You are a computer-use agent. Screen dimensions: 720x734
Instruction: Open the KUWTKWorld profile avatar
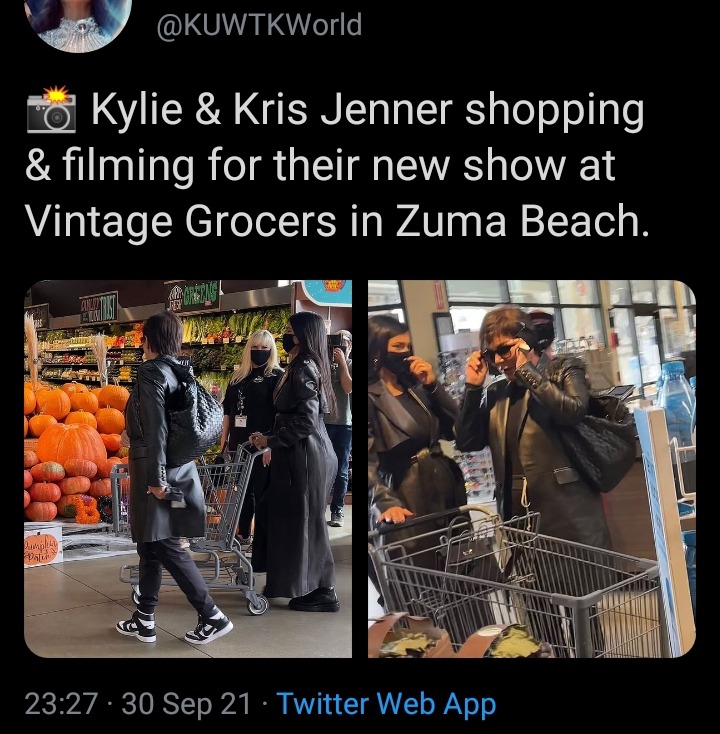[x=80, y=21]
